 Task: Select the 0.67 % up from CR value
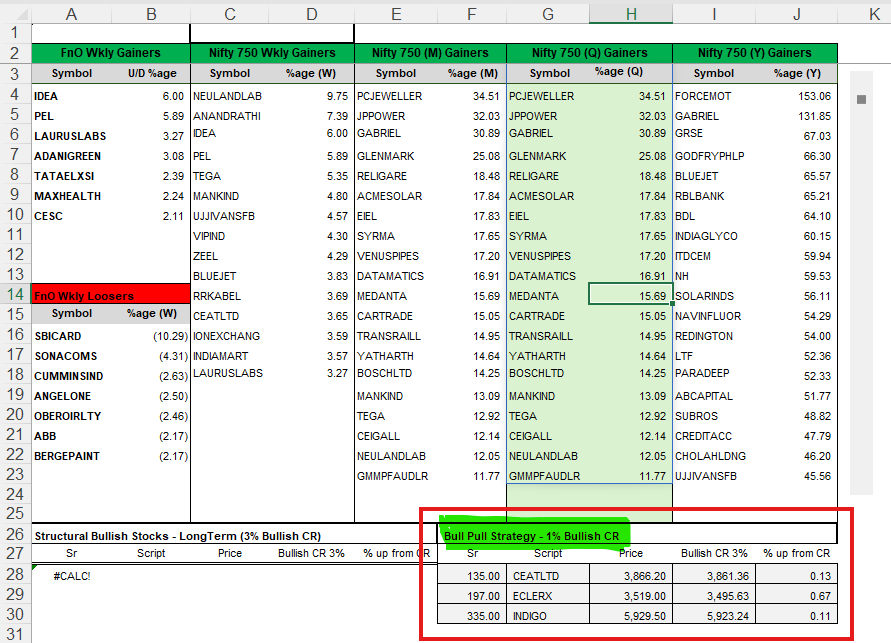click(797, 596)
